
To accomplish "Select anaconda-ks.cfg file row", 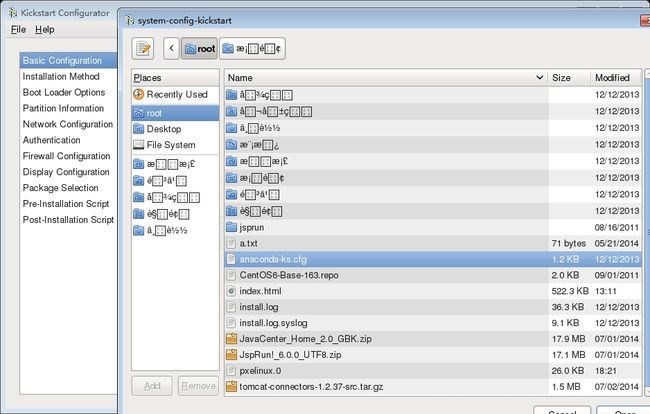I will pos(432,259).
